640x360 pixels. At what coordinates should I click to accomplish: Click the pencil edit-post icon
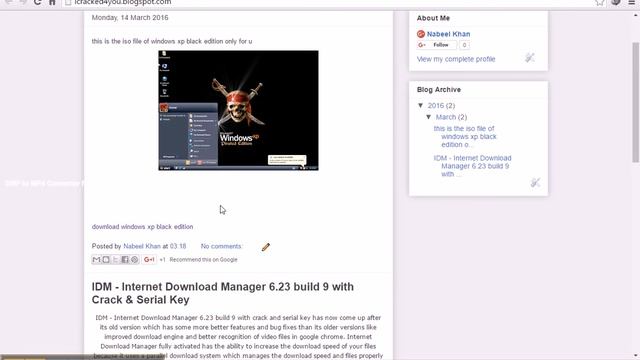coord(266,247)
